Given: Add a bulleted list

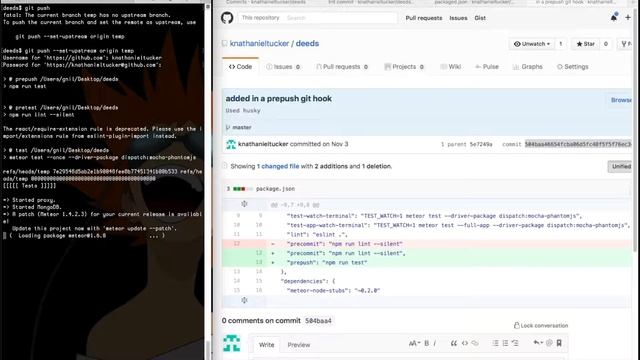Looking at the screenshot, I should coord(495,343).
